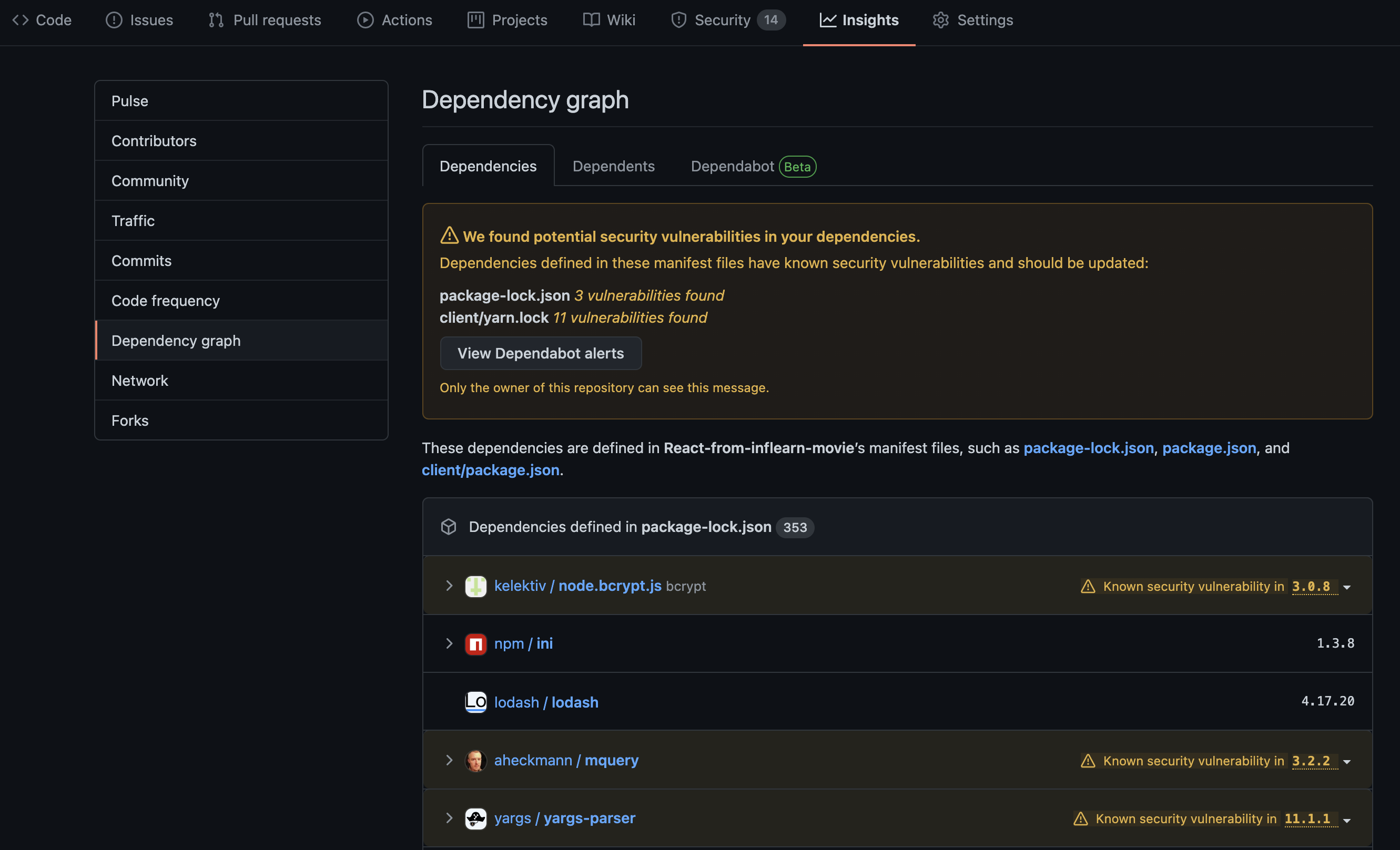Expand the kelektiv node.bcrypt.js dependency row
The height and width of the screenshot is (850, 1400).
449,586
